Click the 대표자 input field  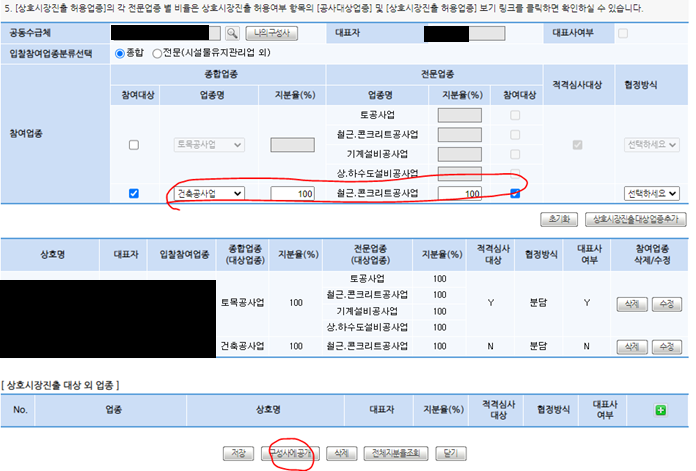(464, 33)
